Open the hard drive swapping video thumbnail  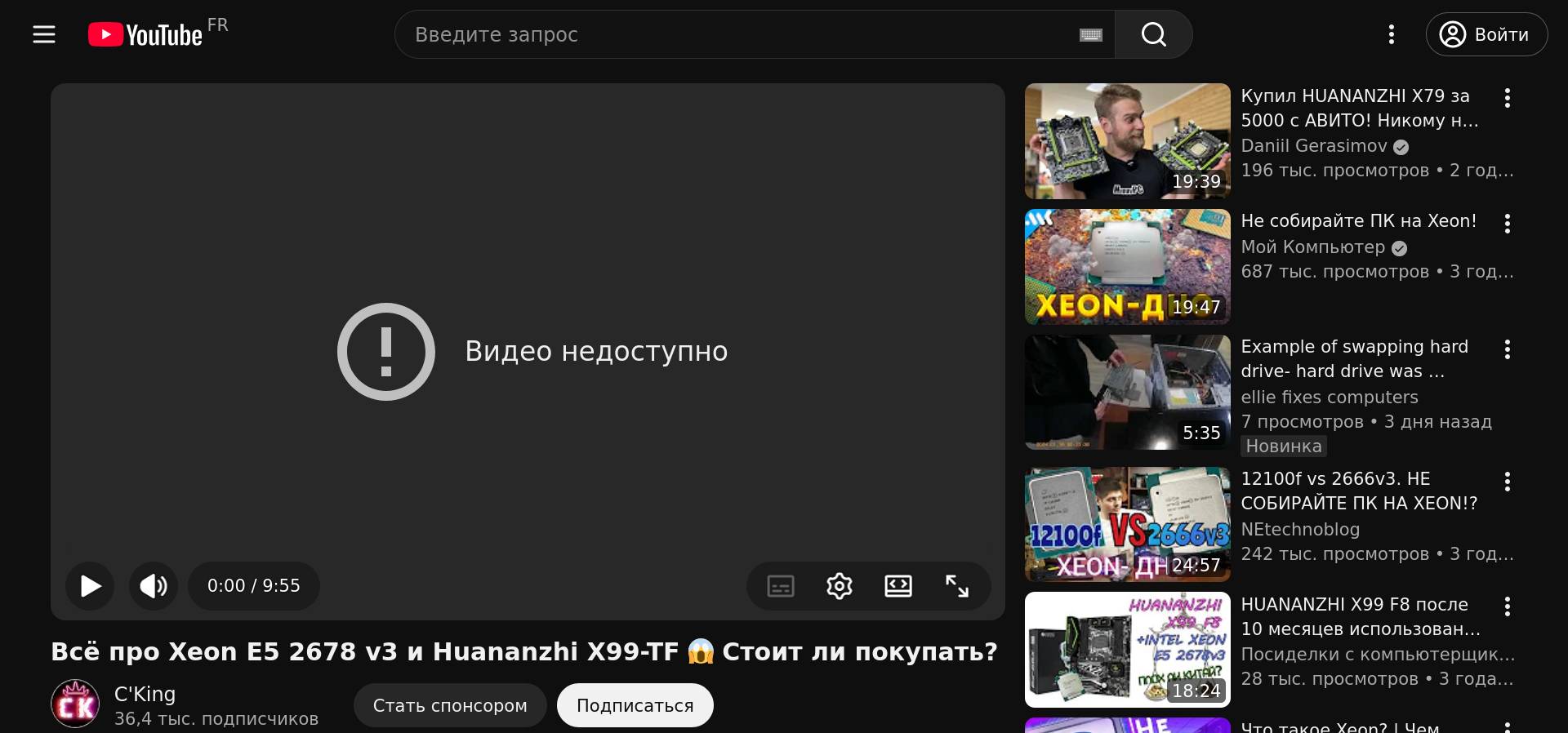tap(1128, 393)
